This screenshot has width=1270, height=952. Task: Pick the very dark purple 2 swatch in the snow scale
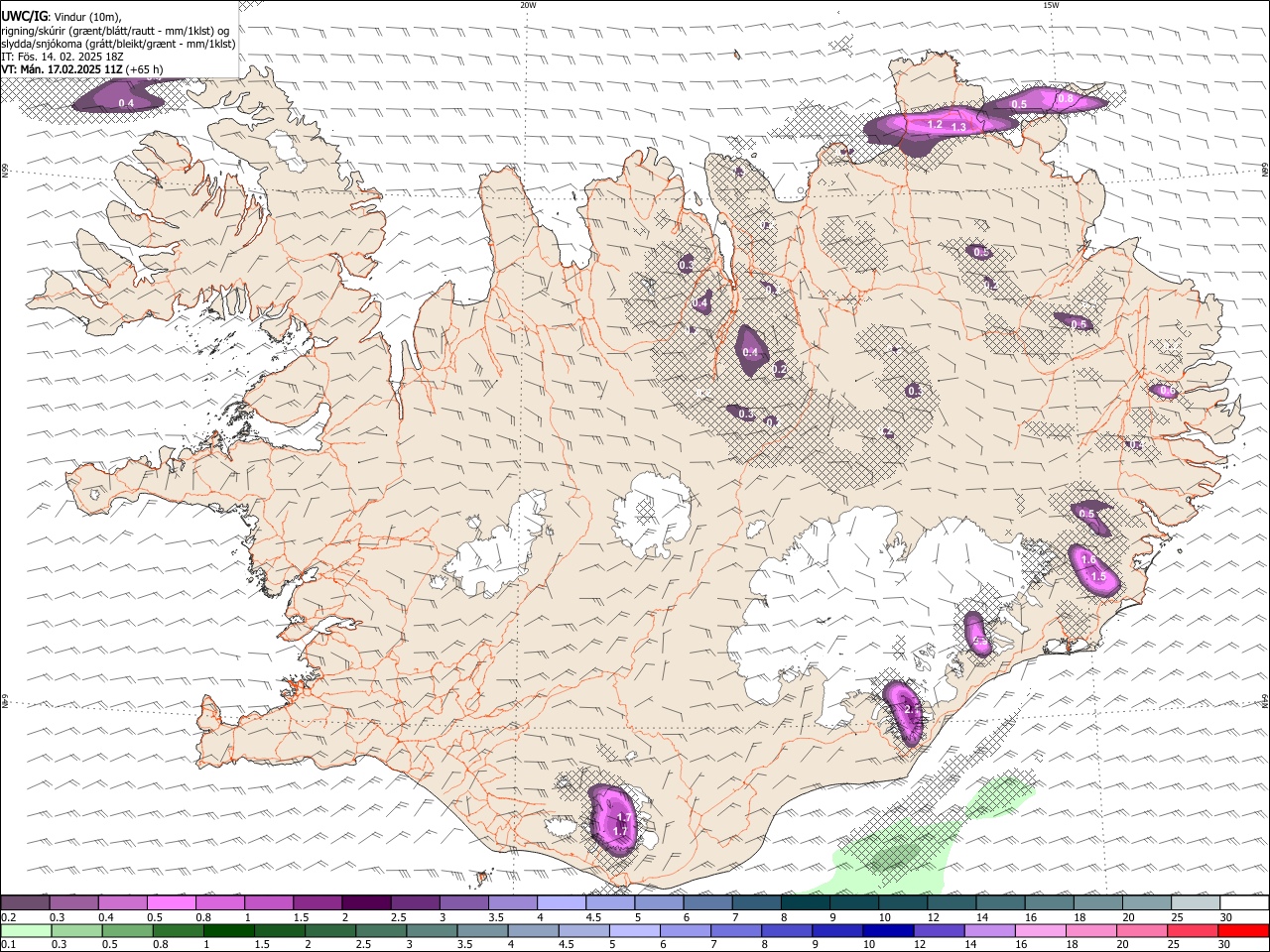tap(366, 902)
